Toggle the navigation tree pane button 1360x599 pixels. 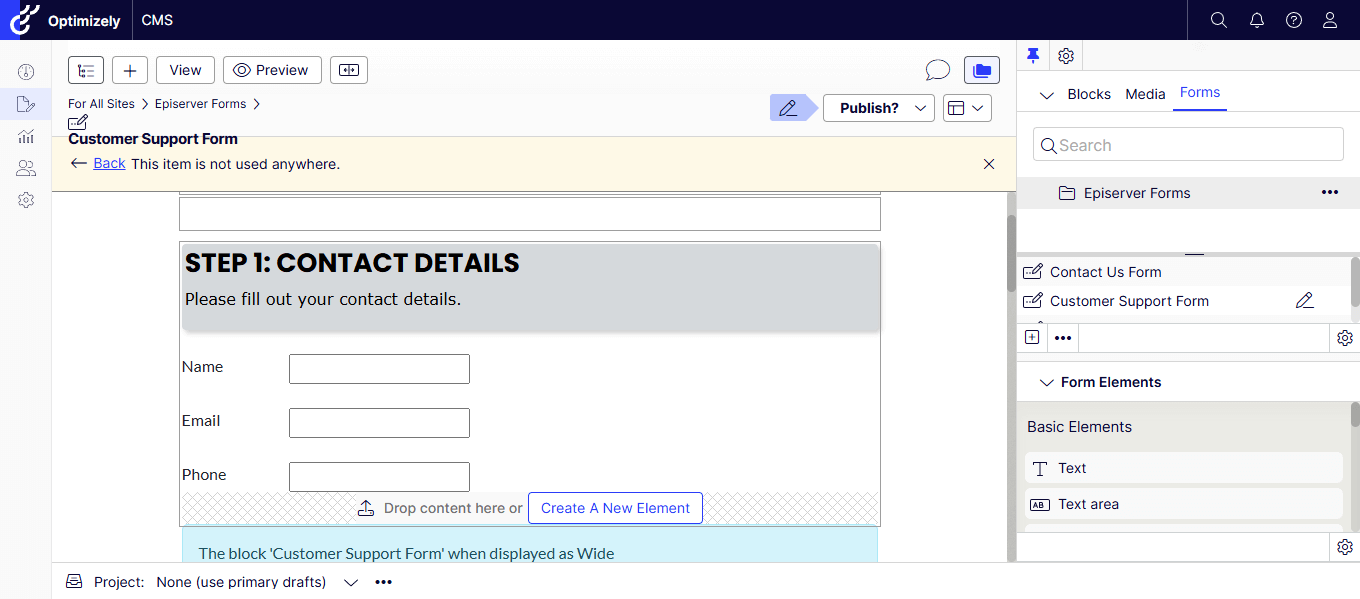tap(86, 70)
